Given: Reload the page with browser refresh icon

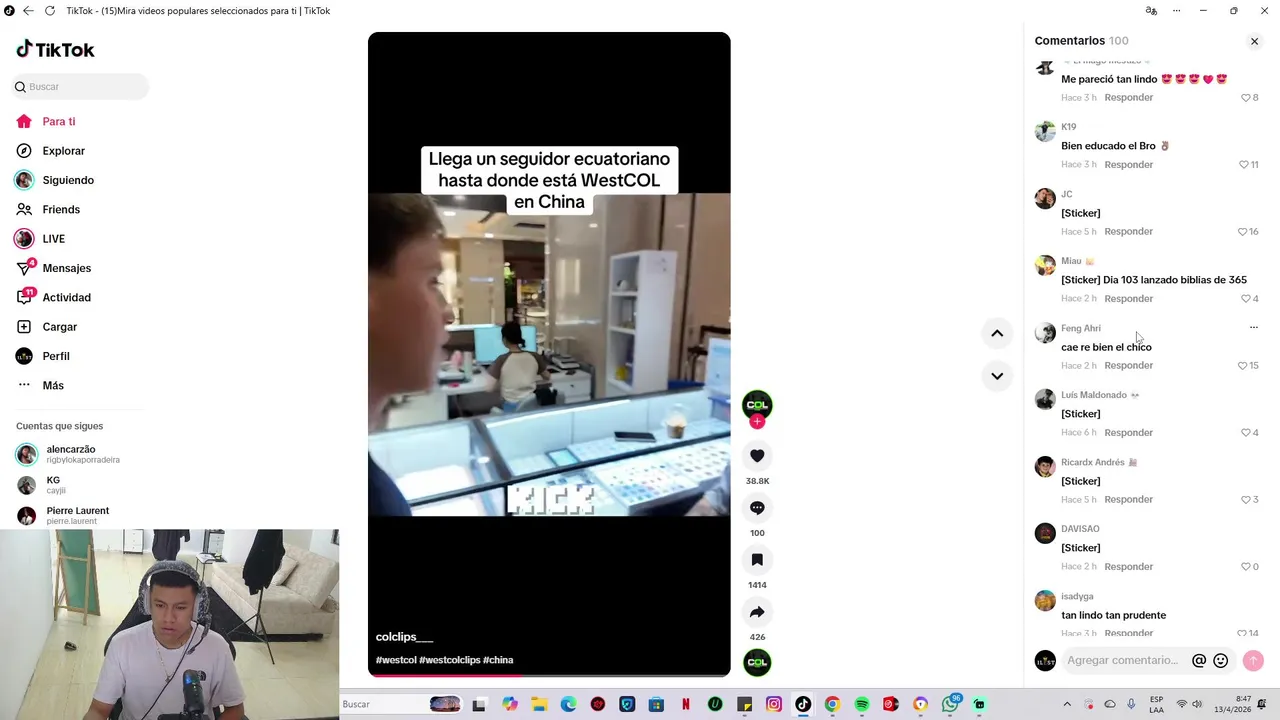Looking at the screenshot, I should 50,11.
